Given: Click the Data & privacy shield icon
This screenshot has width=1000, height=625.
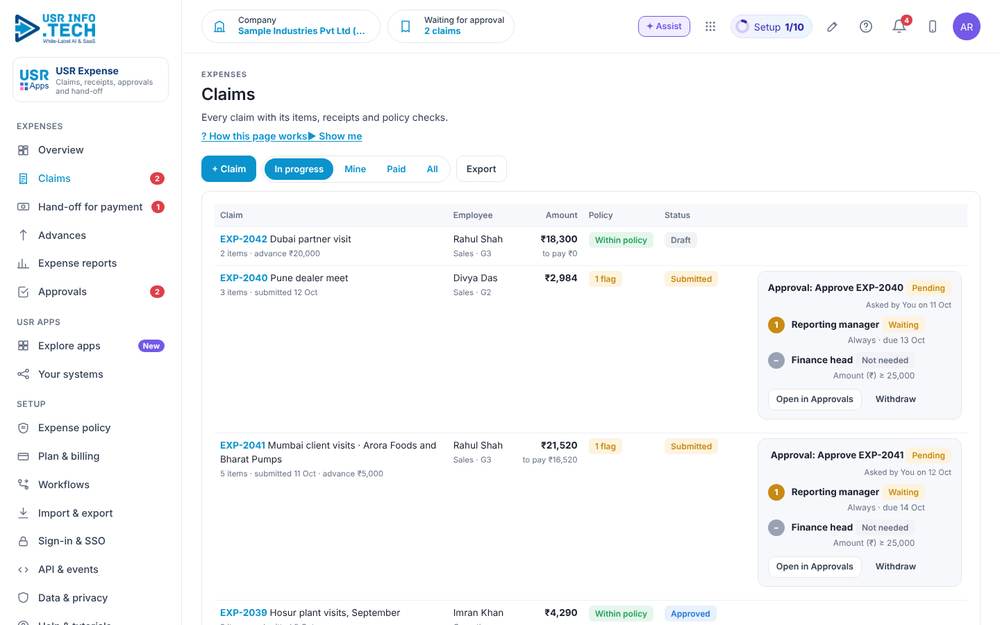Looking at the screenshot, I should (x=23, y=598).
